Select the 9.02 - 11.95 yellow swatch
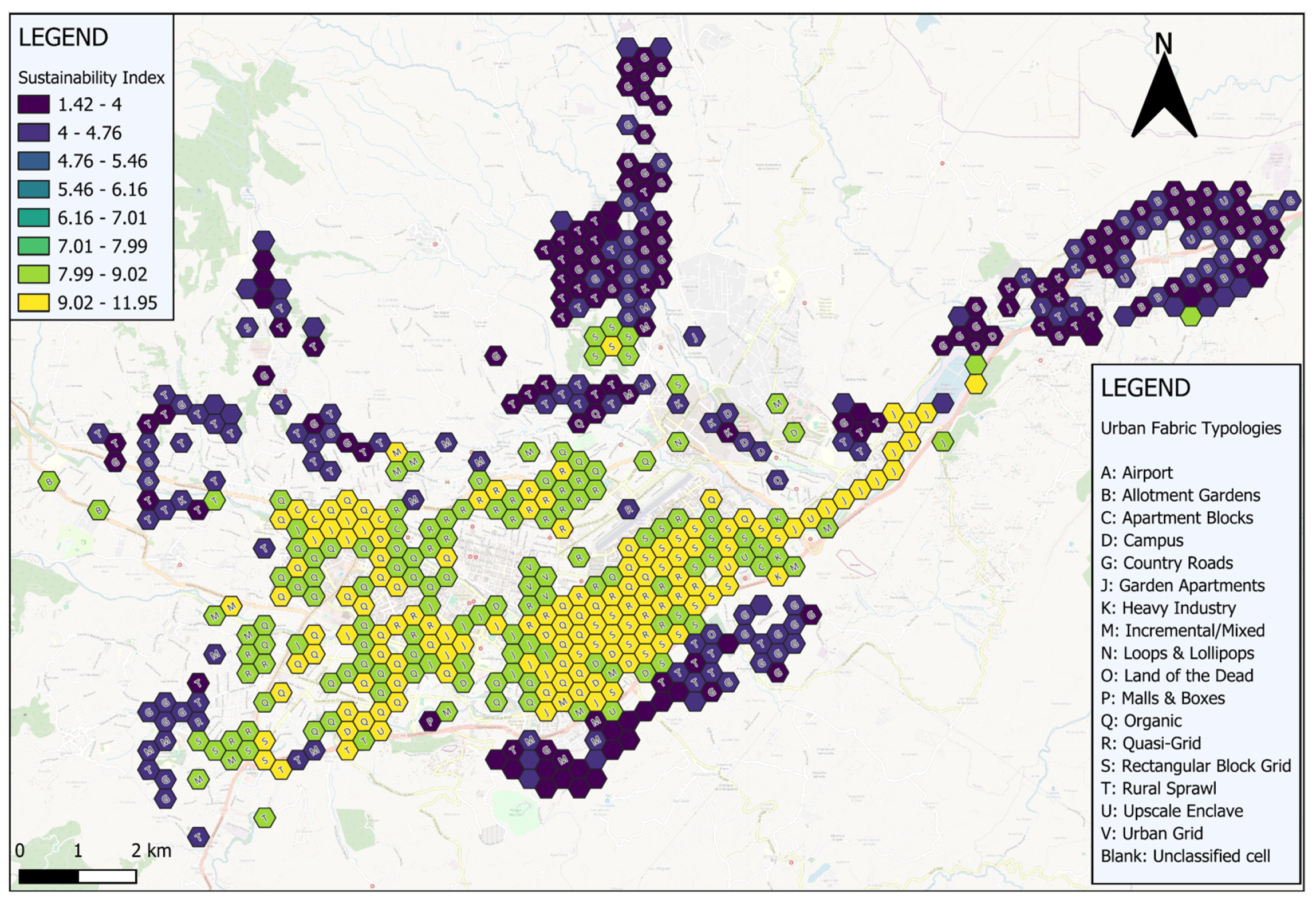This screenshot has height=900, width=1316. click(x=33, y=302)
